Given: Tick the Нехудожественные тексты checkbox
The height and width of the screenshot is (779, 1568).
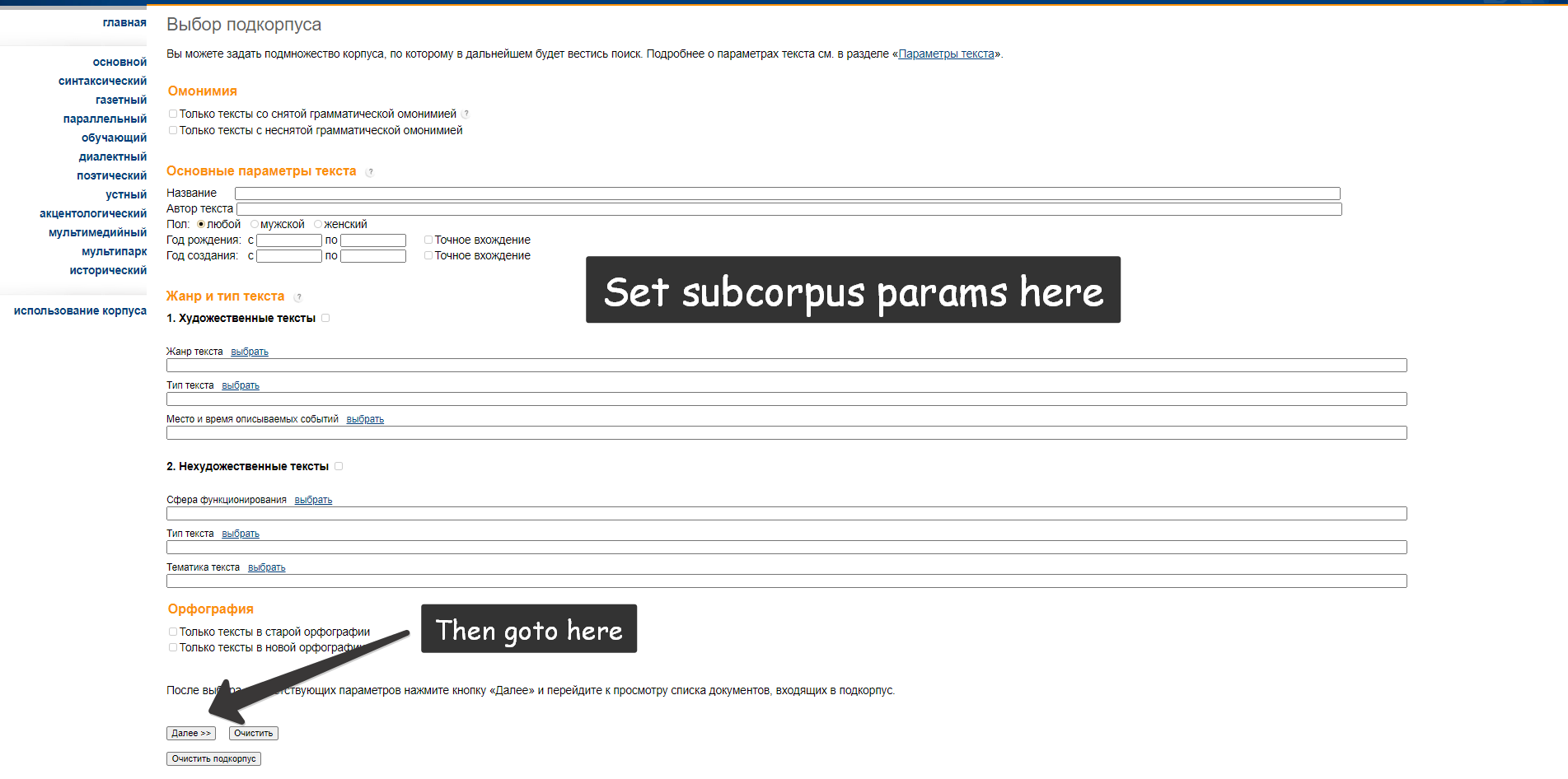Looking at the screenshot, I should point(339,466).
